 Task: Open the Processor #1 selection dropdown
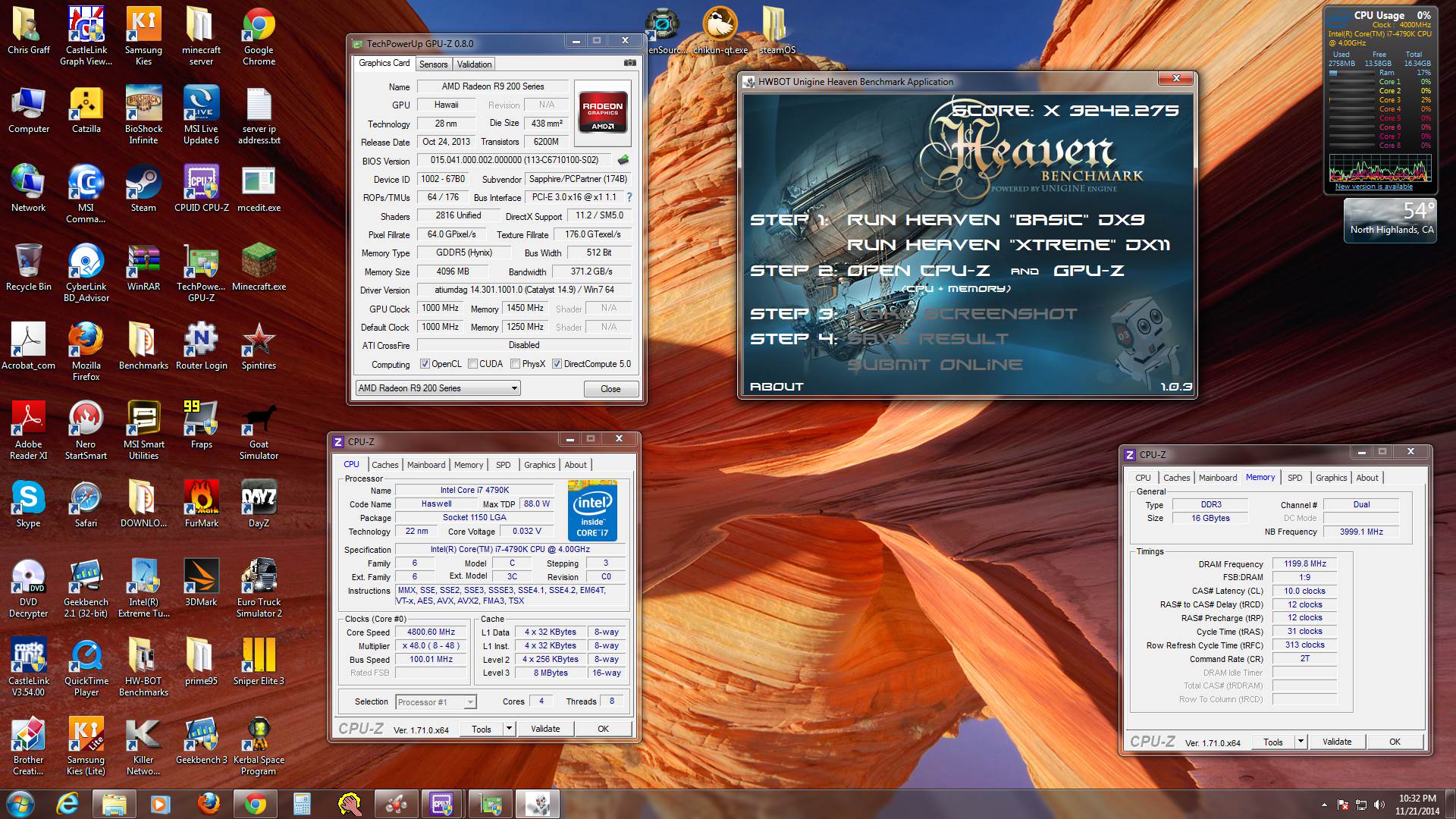coord(436,701)
